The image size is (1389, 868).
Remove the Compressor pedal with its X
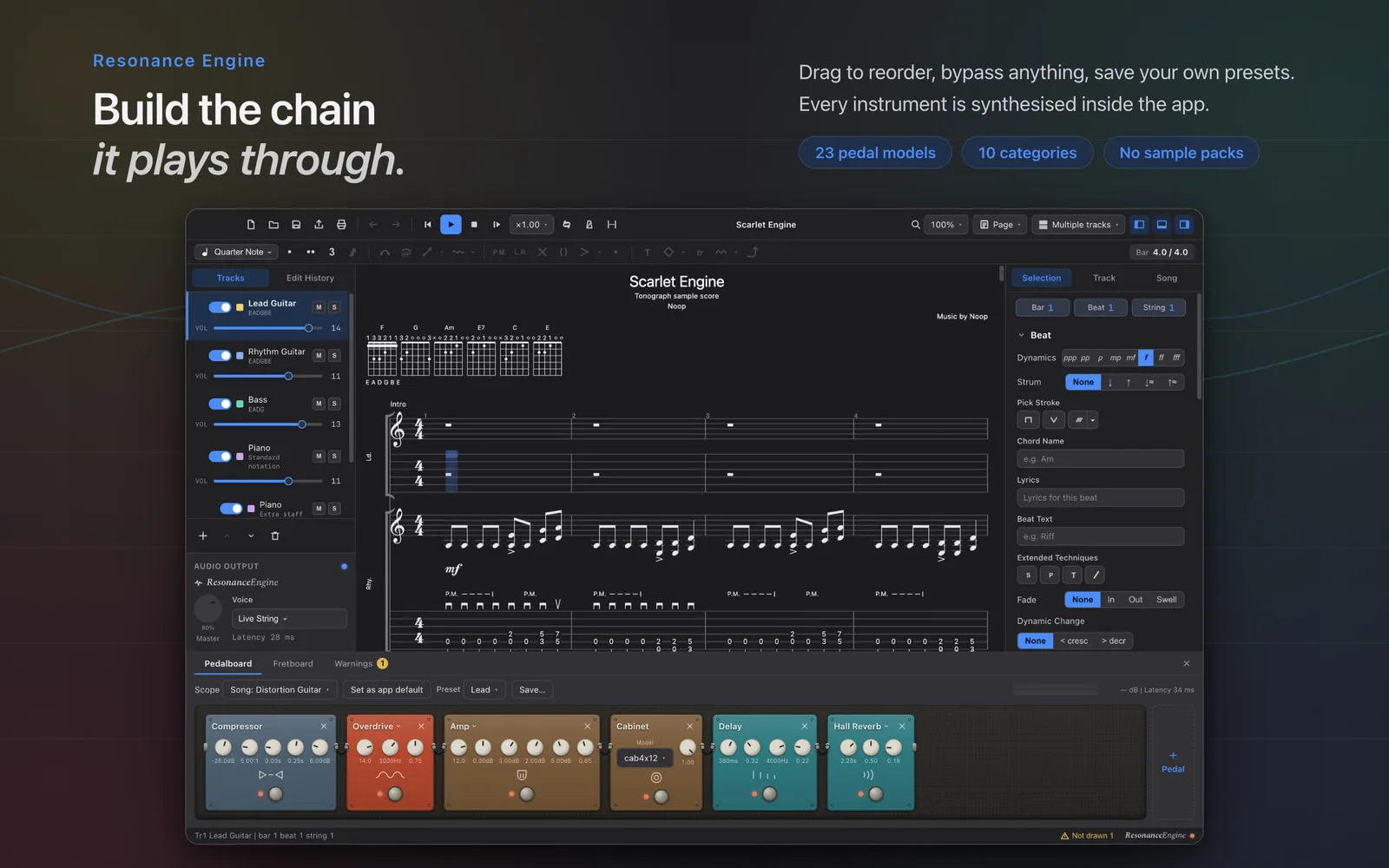click(x=324, y=727)
